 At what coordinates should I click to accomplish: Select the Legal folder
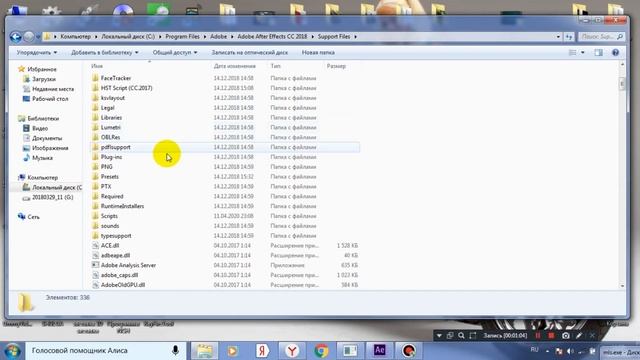(107, 108)
